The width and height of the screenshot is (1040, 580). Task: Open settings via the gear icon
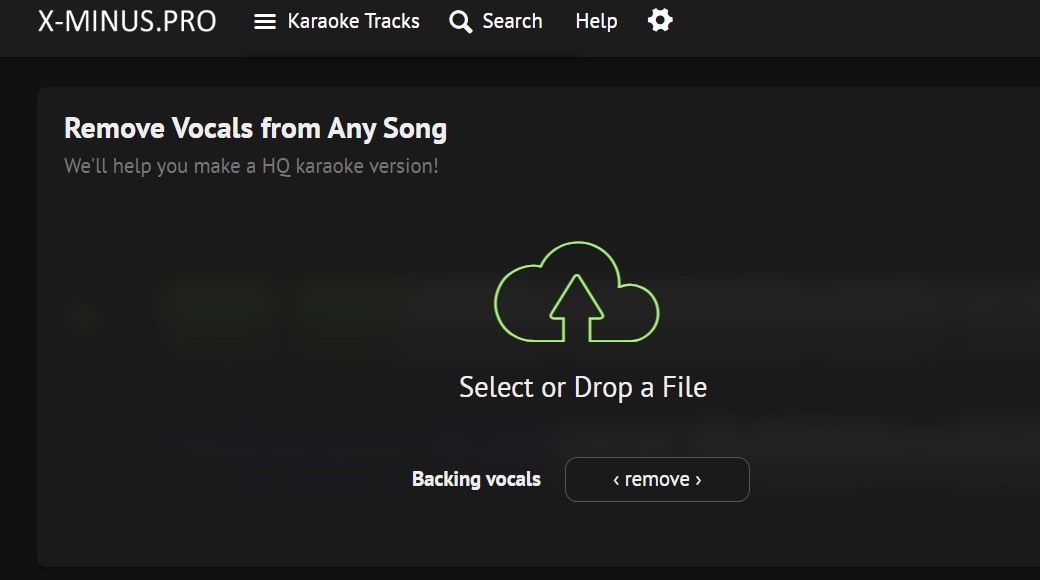tap(660, 21)
